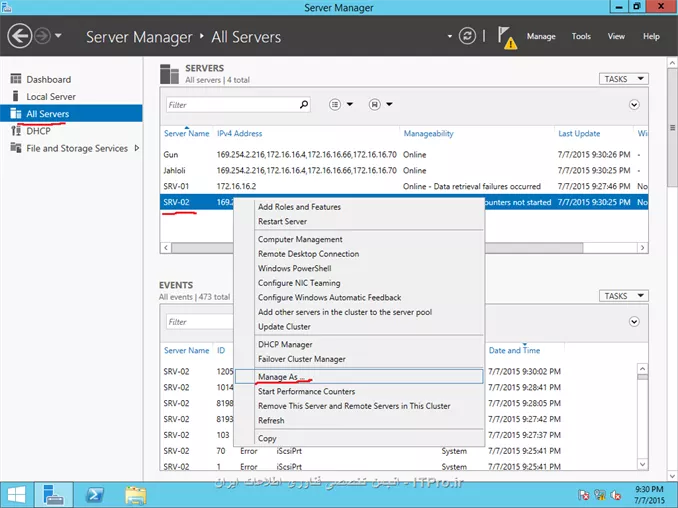The image size is (678, 508).
Task: Choose Remote Desktop Connection menu entry
Action: (x=308, y=254)
